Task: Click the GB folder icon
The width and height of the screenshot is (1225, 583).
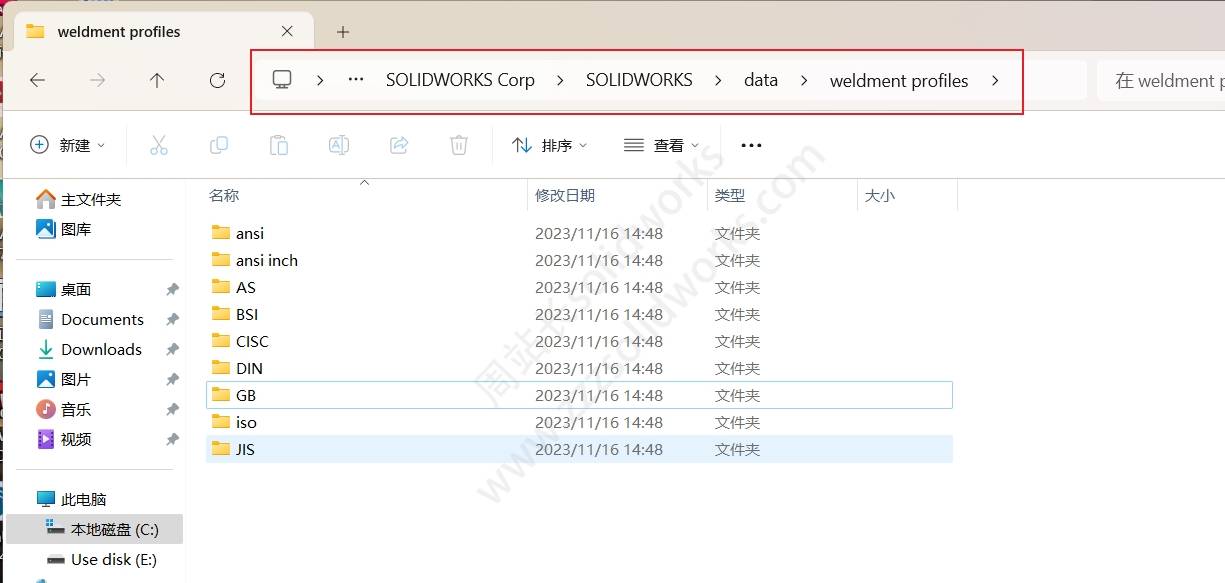Action: [221, 395]
